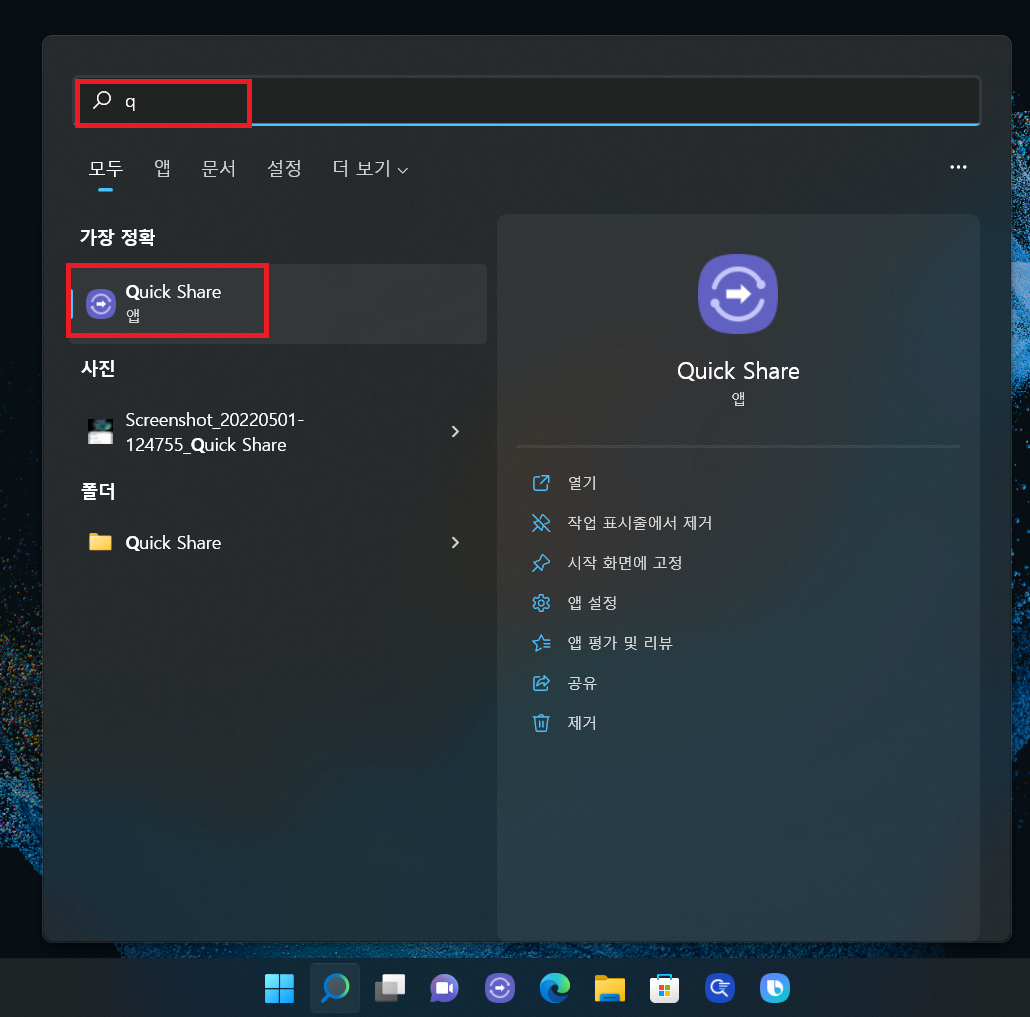This screenshot has height=1017, width=1030.
Task: Open Screenshot_20220501-124755_Quick Share photo result
Action: click(279, 432)
